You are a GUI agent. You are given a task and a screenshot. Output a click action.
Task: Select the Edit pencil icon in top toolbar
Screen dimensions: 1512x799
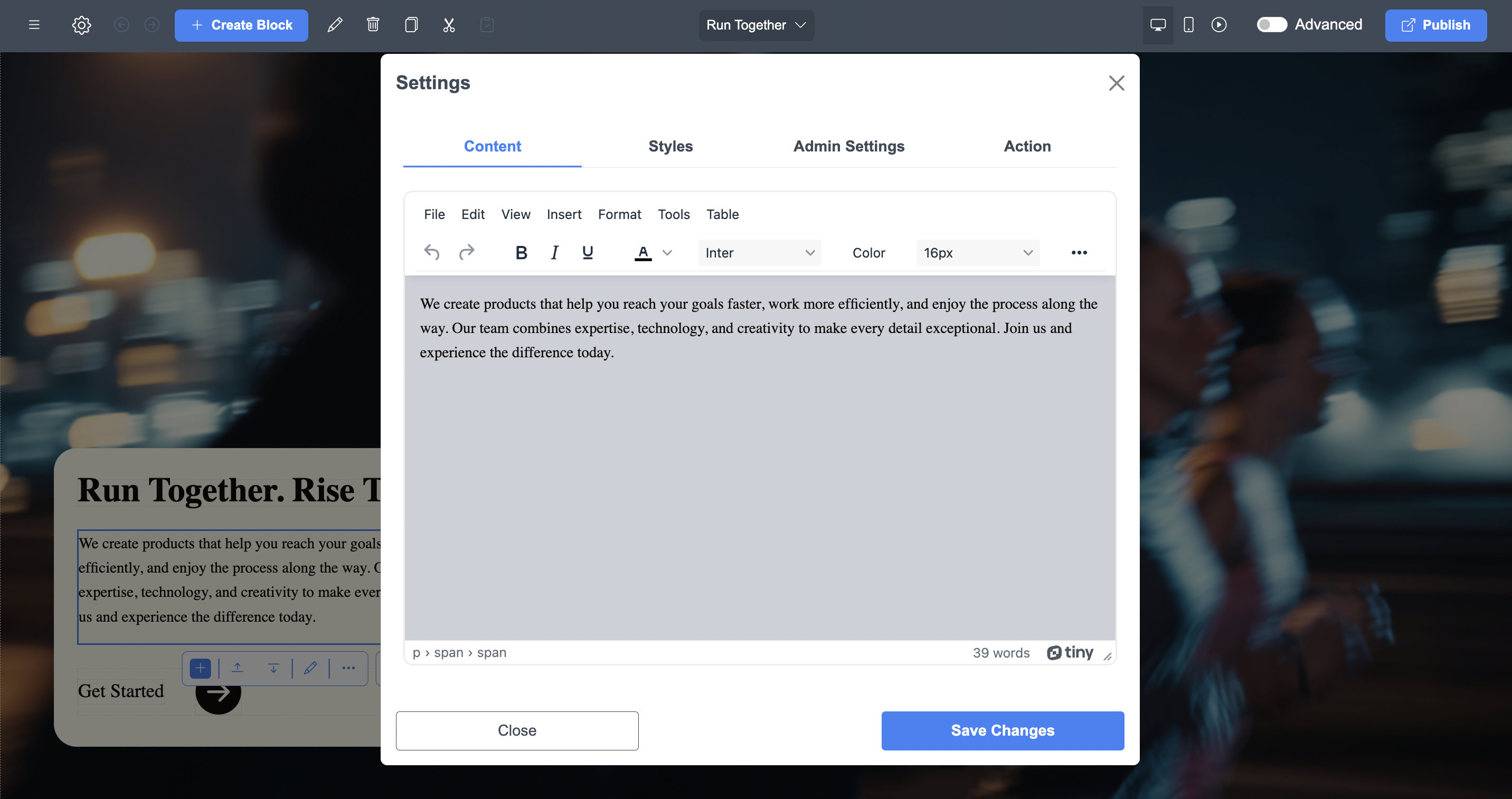pos(335,25)
